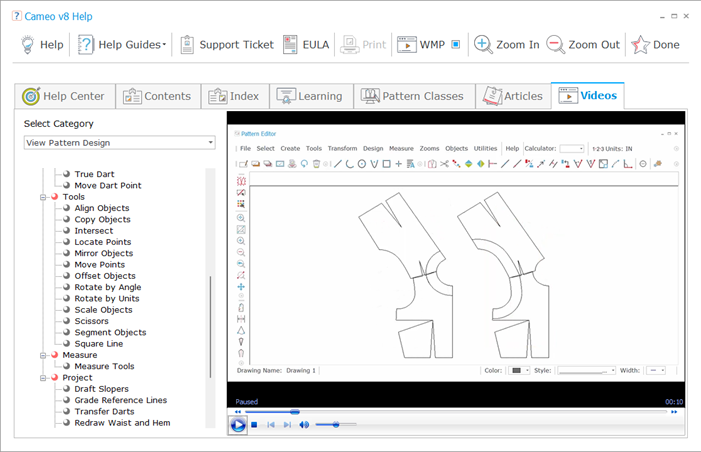Viewport: 701px width, 452px height.
Task: Open the Select Category dropdown
Action: [119, 143]
